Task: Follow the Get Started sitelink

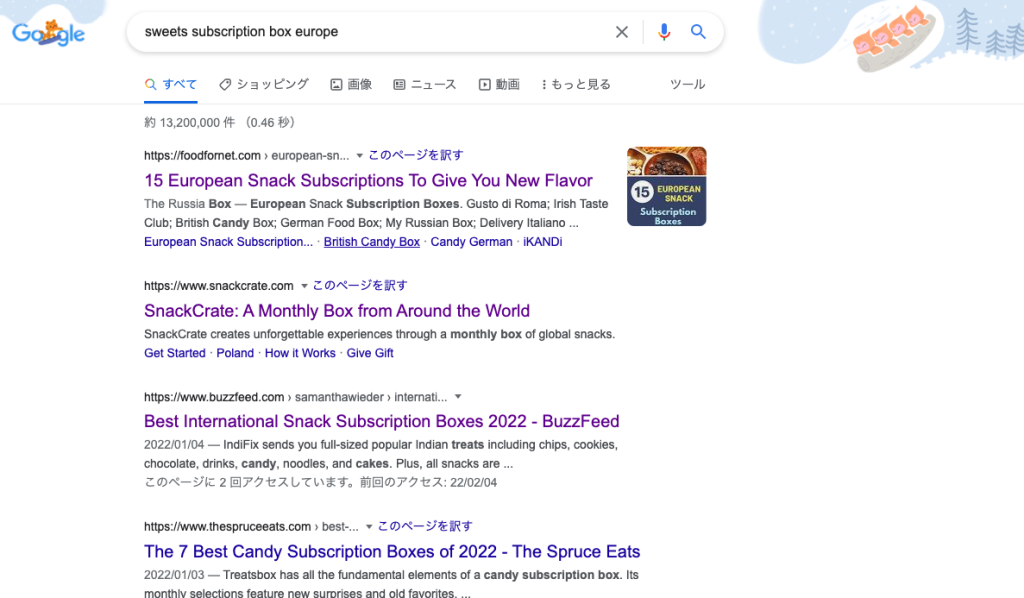Action: [175, 353]
